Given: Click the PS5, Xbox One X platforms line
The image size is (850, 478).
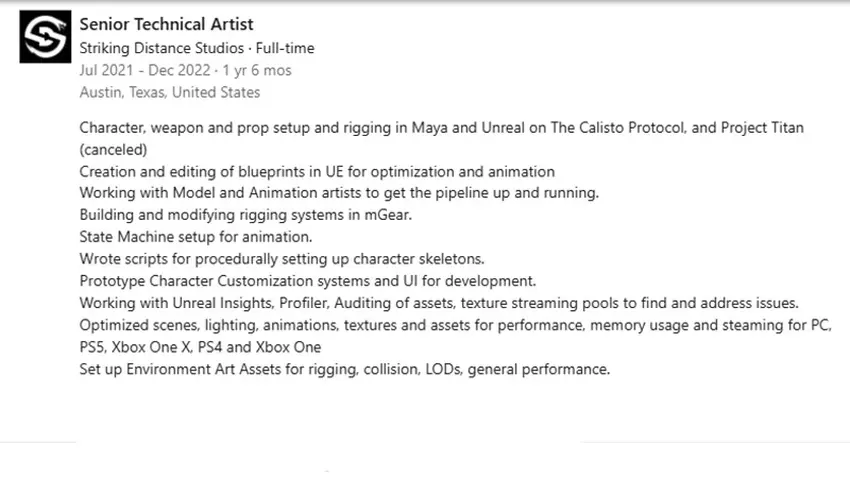Looking at the screenshot, I should click(x=200, y=347).
